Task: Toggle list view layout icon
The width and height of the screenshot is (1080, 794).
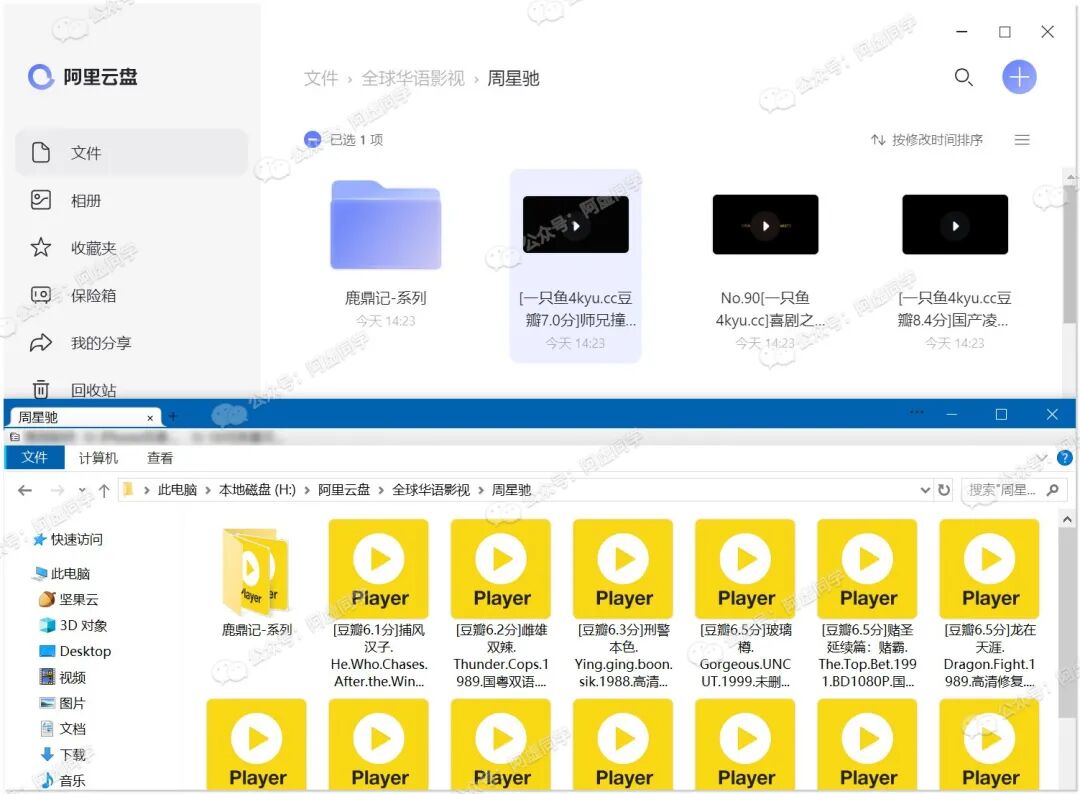Action: [1022, 140]
